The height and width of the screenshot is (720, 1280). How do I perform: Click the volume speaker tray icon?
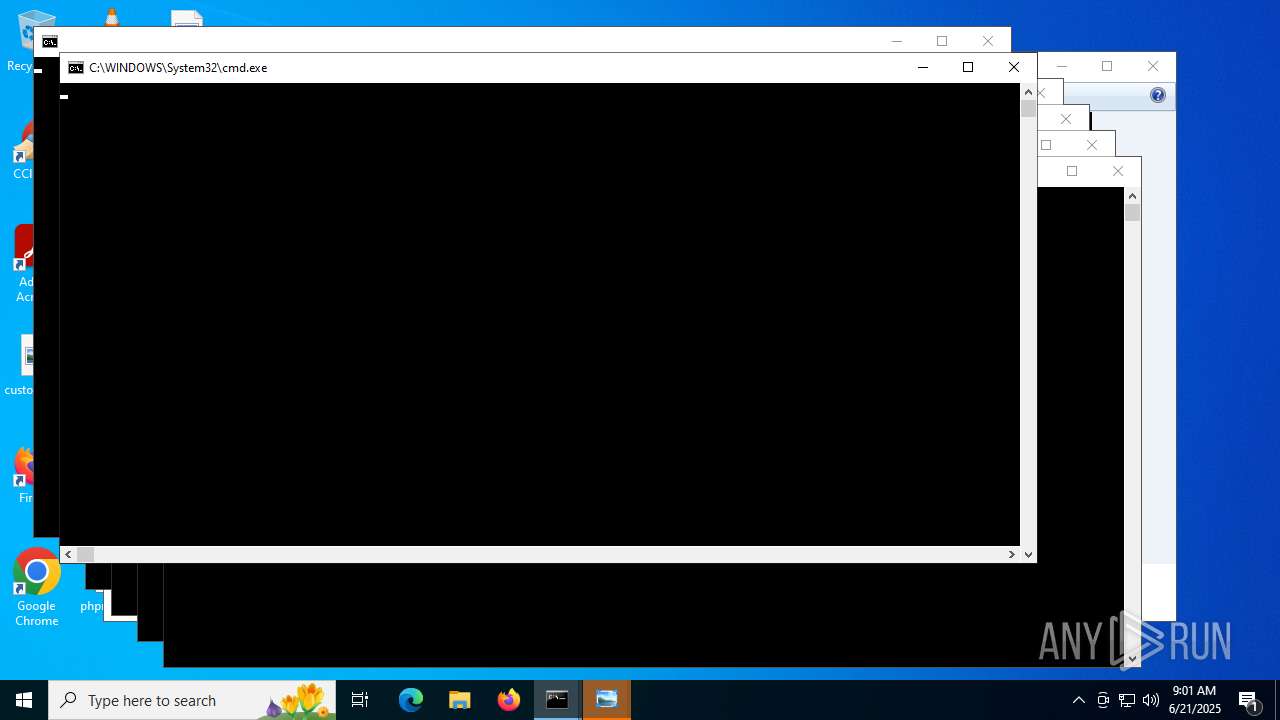coord(1151,700)
